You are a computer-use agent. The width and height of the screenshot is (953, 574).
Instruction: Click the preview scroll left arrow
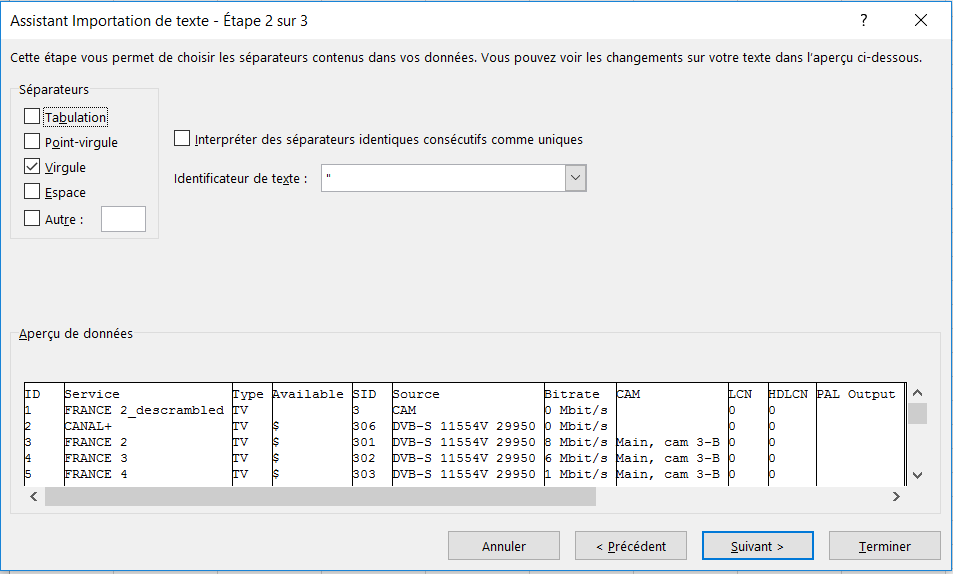pyautogui.click(x=34, y=497)
